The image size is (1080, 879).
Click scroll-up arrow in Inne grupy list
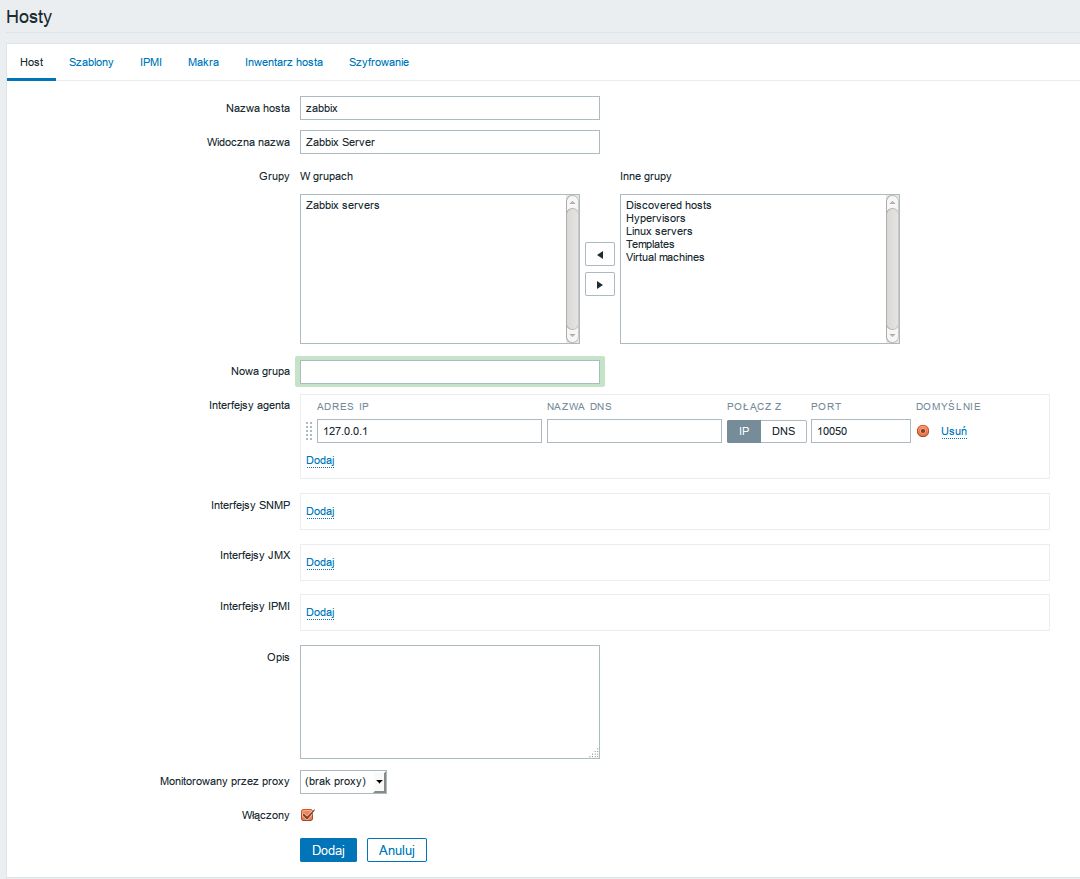(x=893, y=203)
